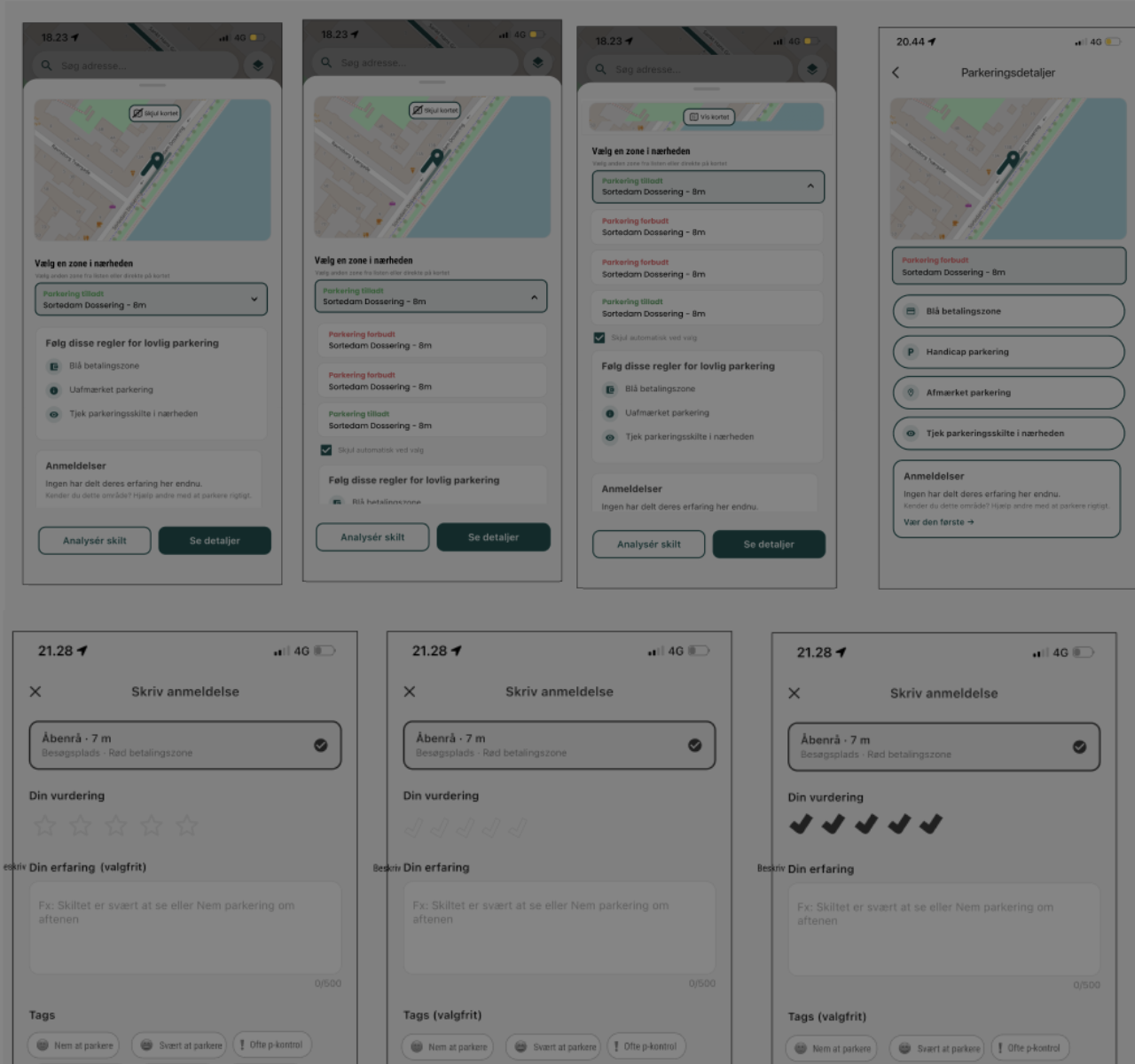1135x1064 pixels.
Task: Go back using the chevron beside Parkeringsdetaljer title
Action: [x=896, y=73]
